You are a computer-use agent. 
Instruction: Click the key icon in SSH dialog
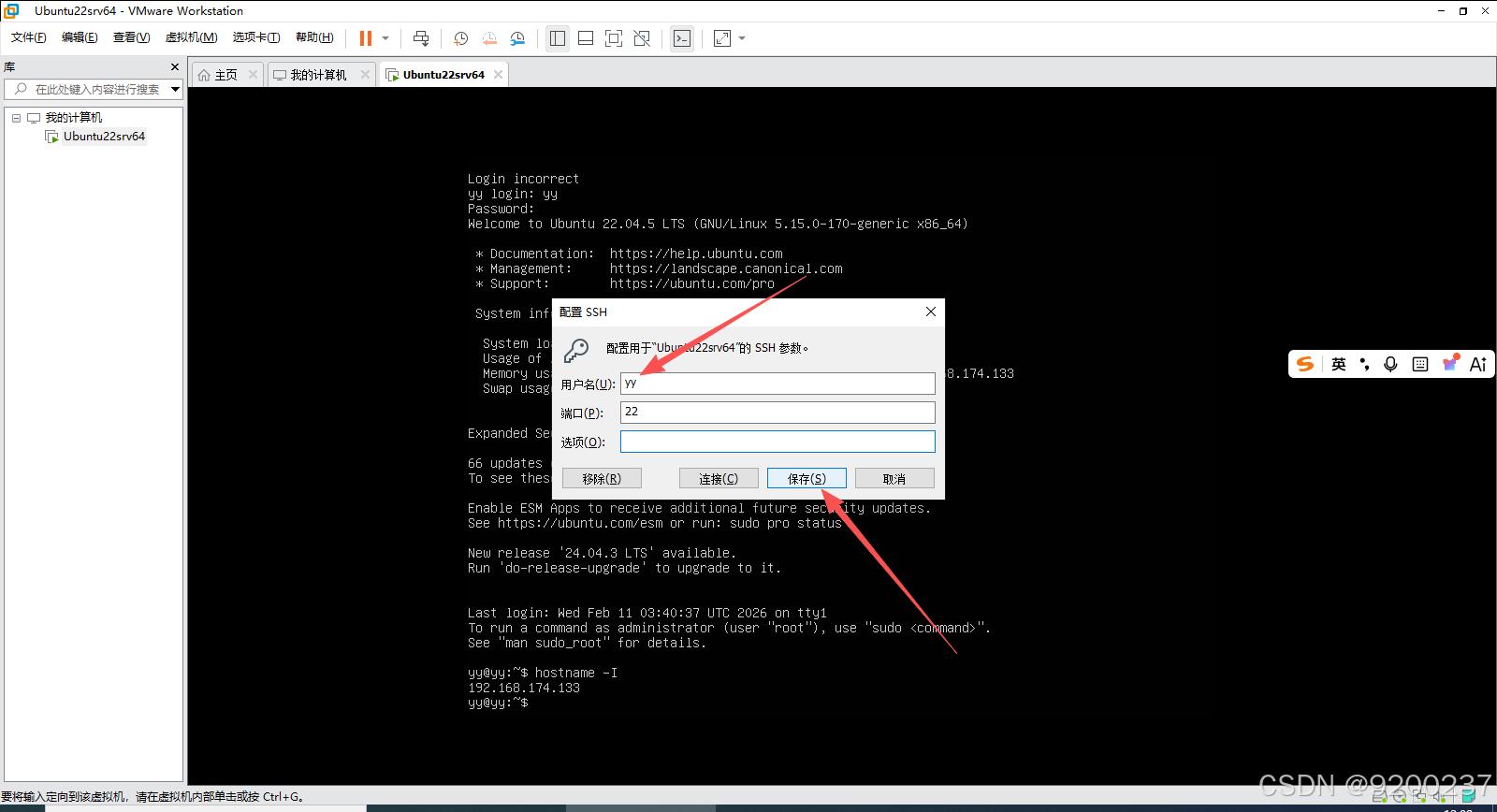pyautogui.click(x=576, y=350)
